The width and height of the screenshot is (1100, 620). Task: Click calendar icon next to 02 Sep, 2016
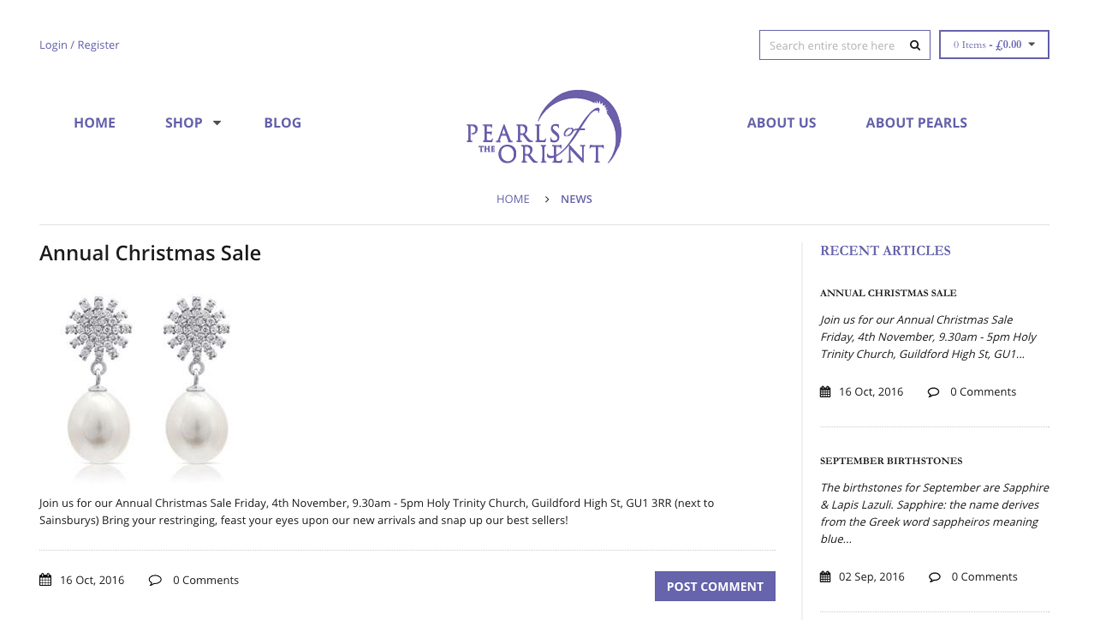825,577
